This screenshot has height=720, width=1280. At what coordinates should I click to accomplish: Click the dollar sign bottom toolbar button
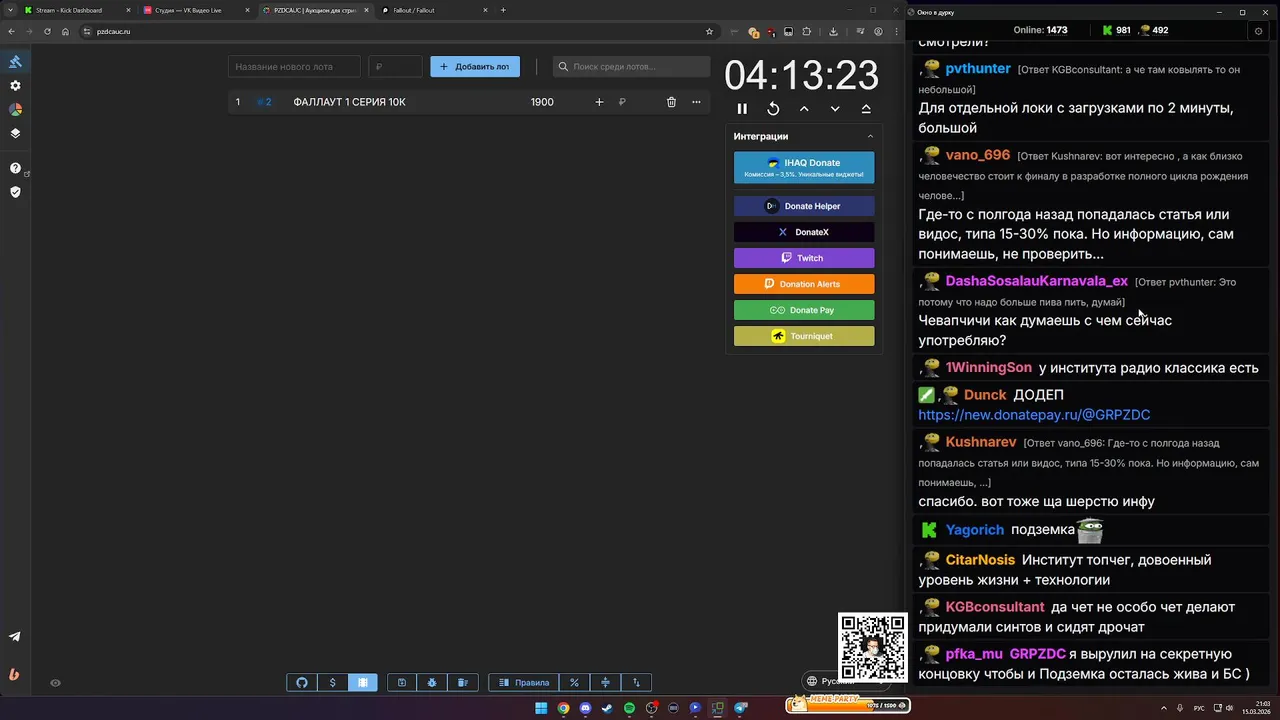[333, 683]
